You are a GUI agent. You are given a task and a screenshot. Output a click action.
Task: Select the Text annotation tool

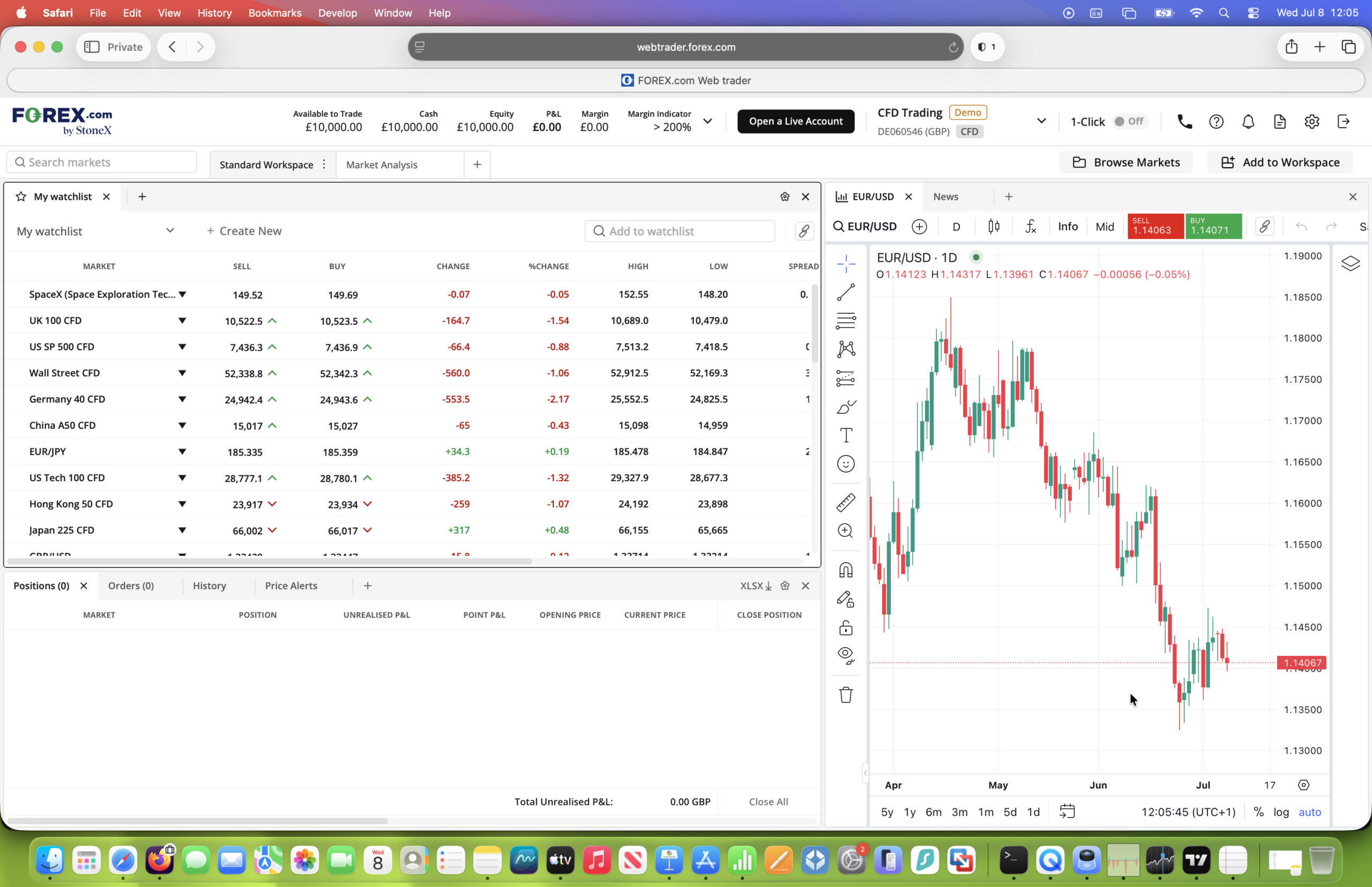[x=846, y=435]
